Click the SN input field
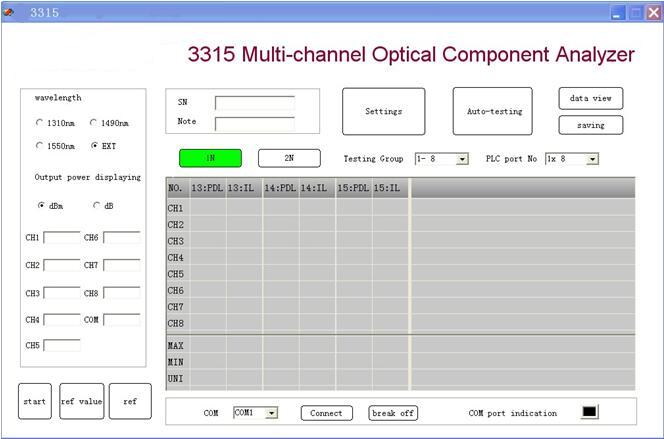Viewport: 664px width, 439px height. click(254, 102)
